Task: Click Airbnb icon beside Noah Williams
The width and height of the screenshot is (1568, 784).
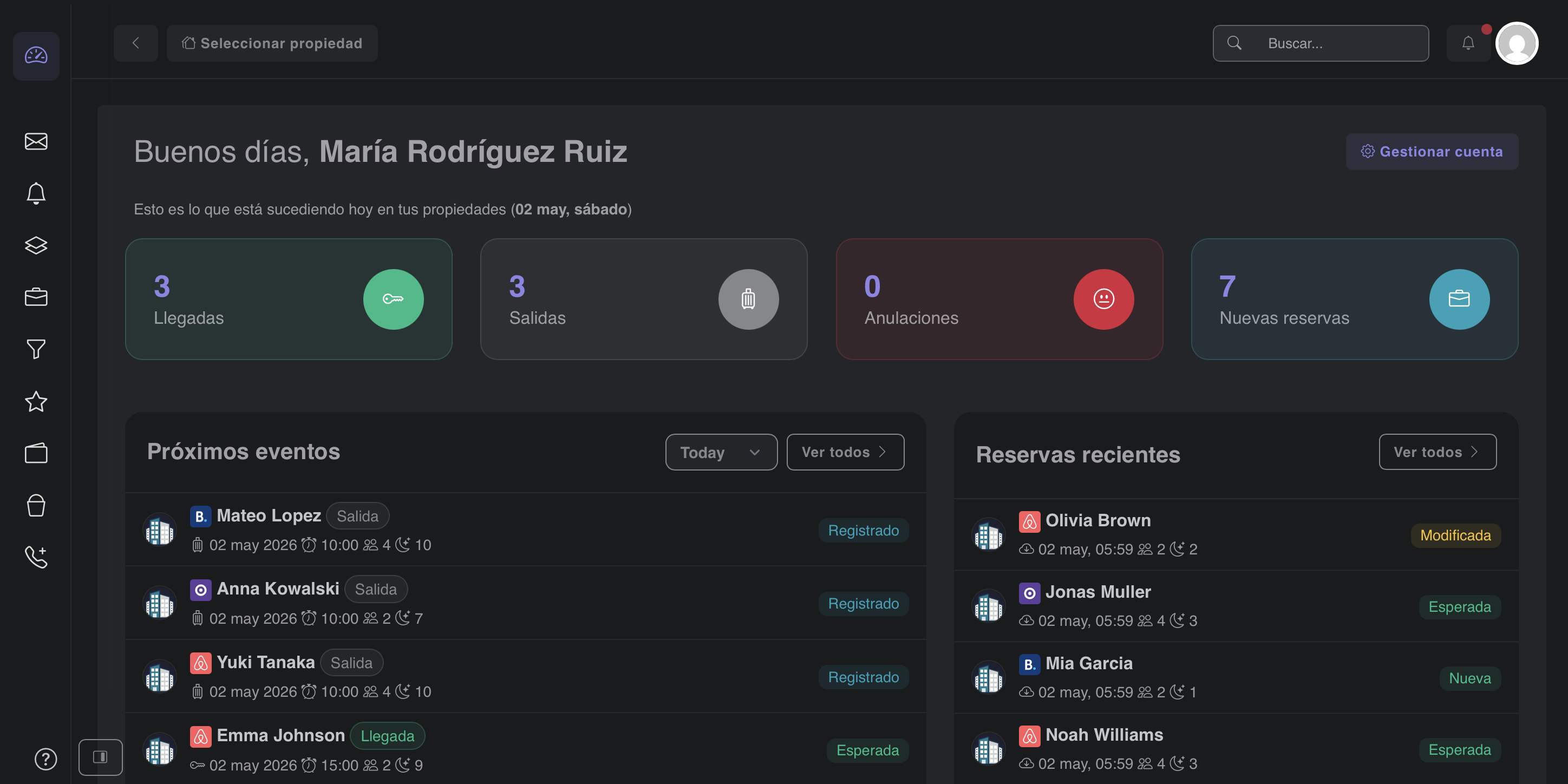Action: [1029, 735]
